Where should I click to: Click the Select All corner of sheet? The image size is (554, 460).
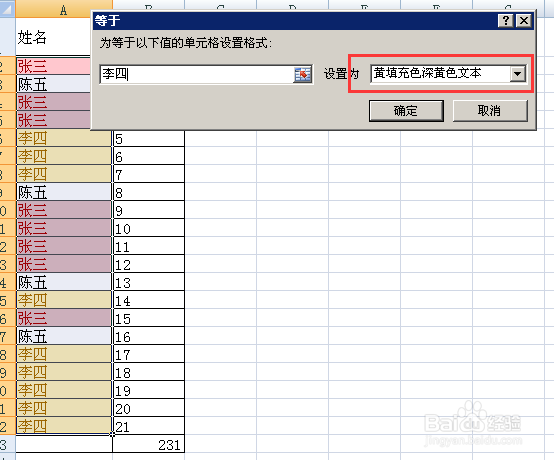pos(7,9)
